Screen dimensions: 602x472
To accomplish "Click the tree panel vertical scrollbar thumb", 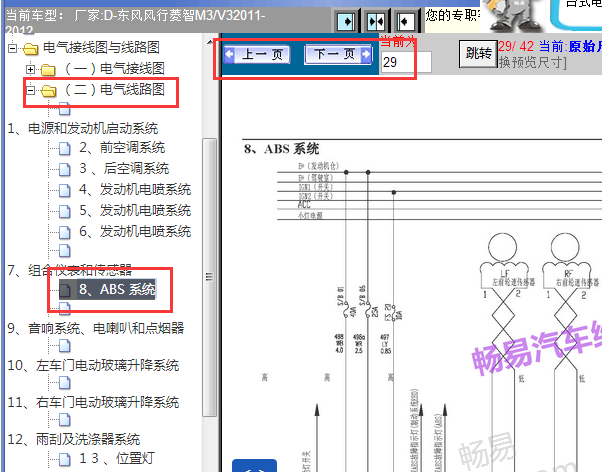I will (209, 277).
